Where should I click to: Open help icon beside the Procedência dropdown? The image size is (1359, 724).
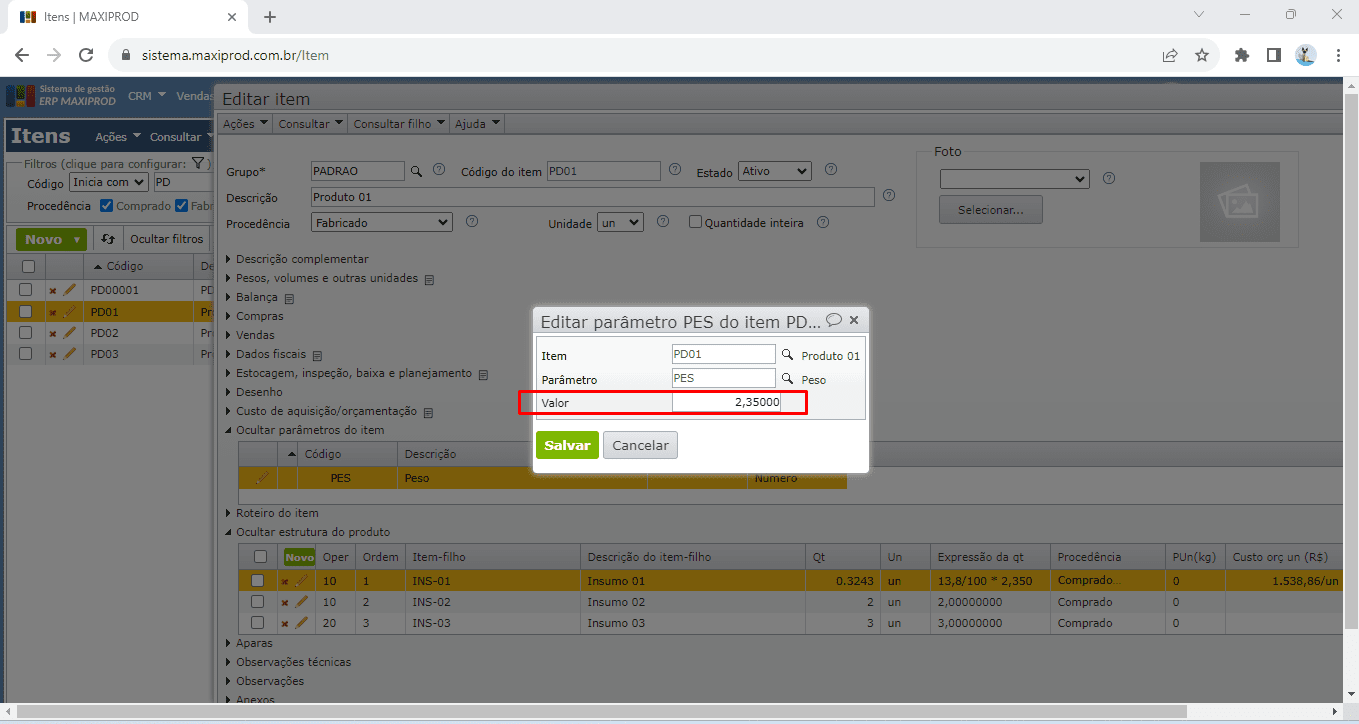coord(472,221)
